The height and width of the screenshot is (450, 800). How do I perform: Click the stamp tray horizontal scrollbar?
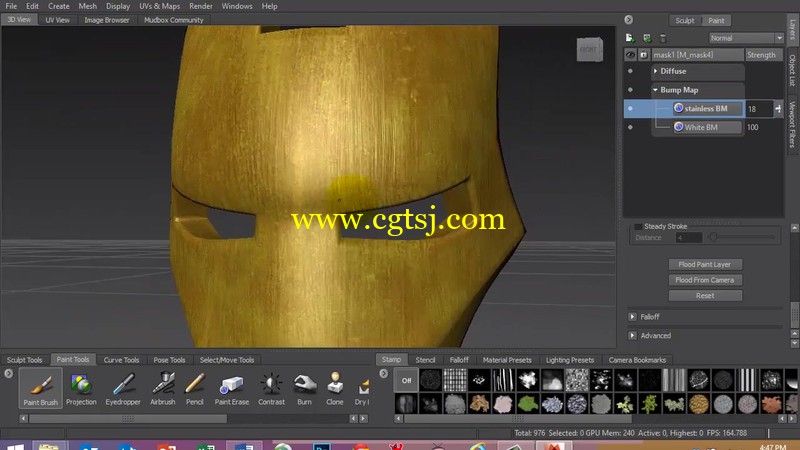(x=518, y=419)
